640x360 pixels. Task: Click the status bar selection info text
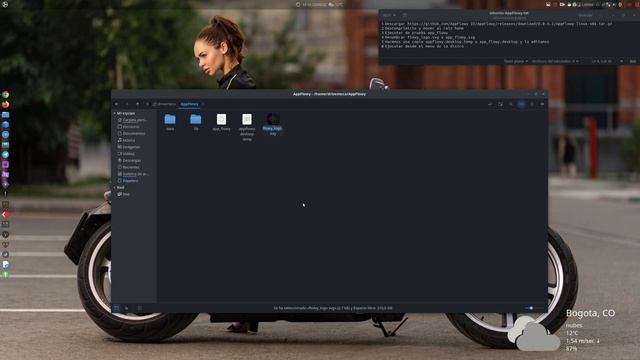[333, 308]
